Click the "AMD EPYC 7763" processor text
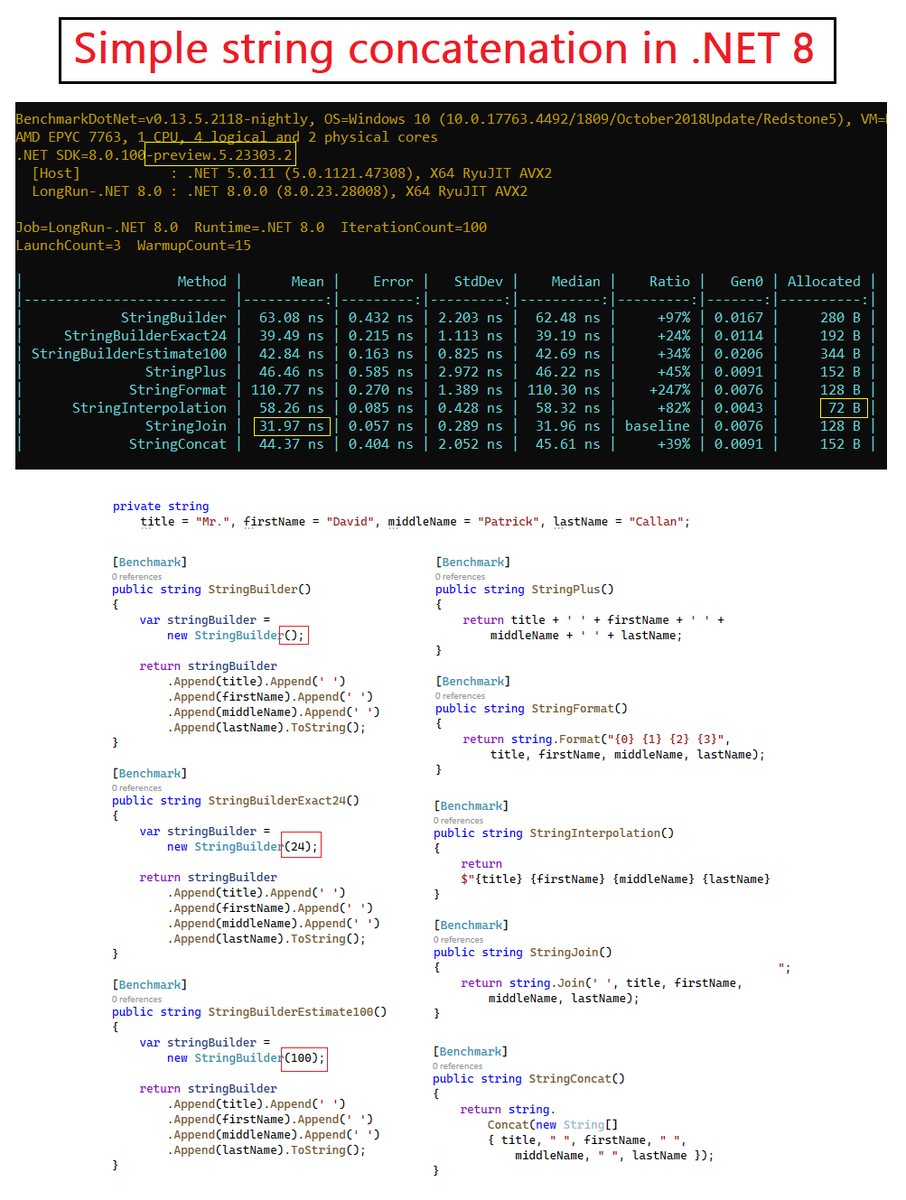906x1200 pixels. pyautogui.click(x=70, y=137)
